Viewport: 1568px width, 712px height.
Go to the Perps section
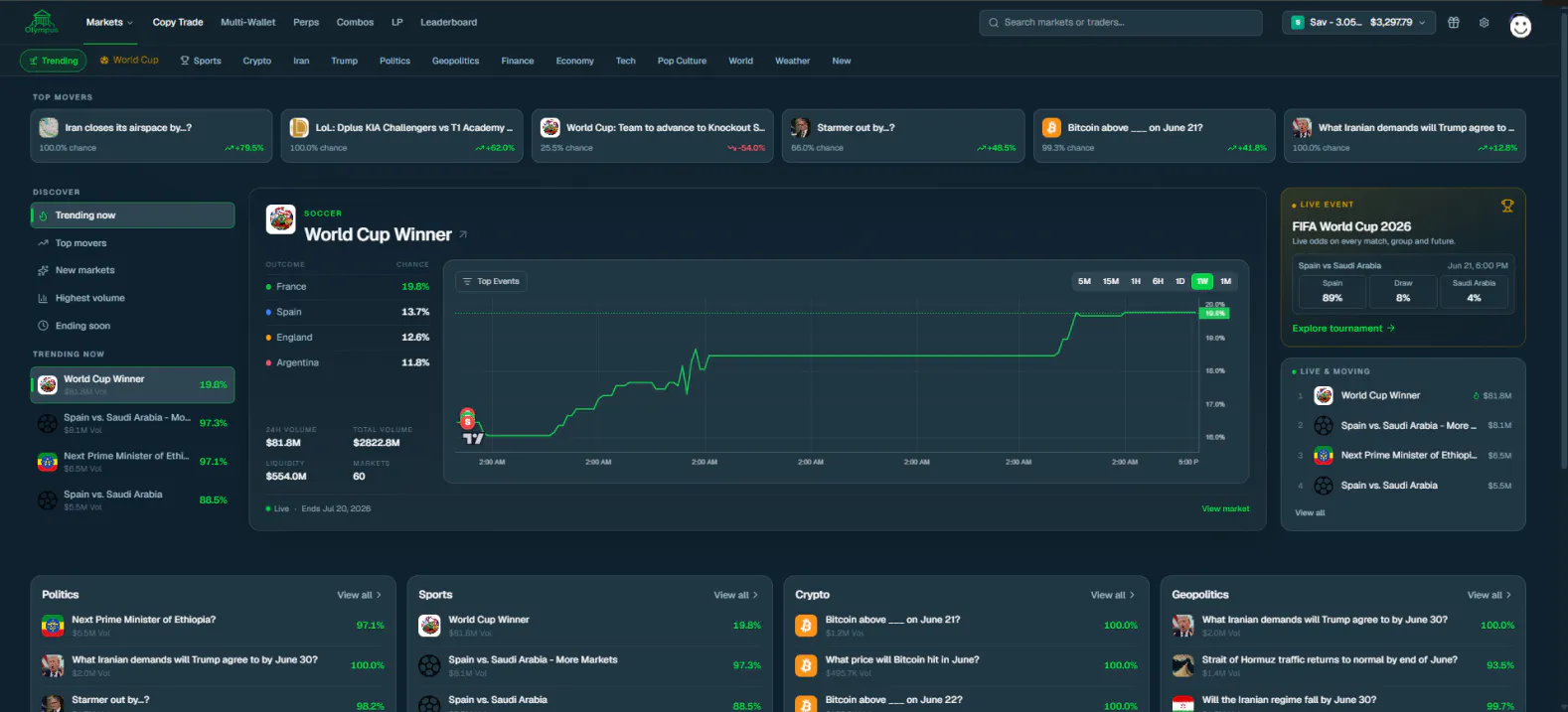tap(306, 22)
